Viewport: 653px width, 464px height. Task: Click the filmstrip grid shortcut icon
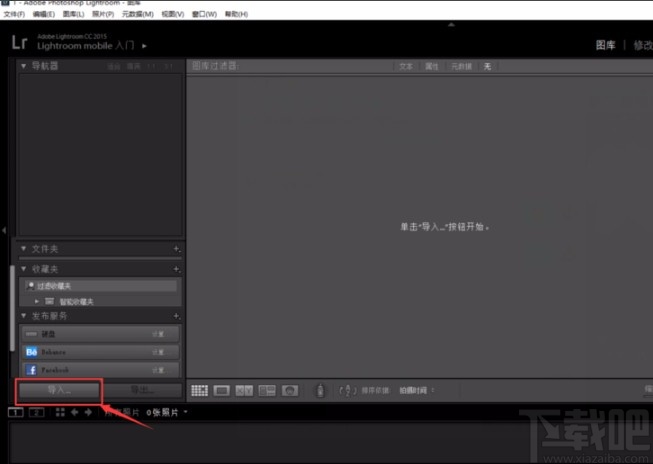60,412
